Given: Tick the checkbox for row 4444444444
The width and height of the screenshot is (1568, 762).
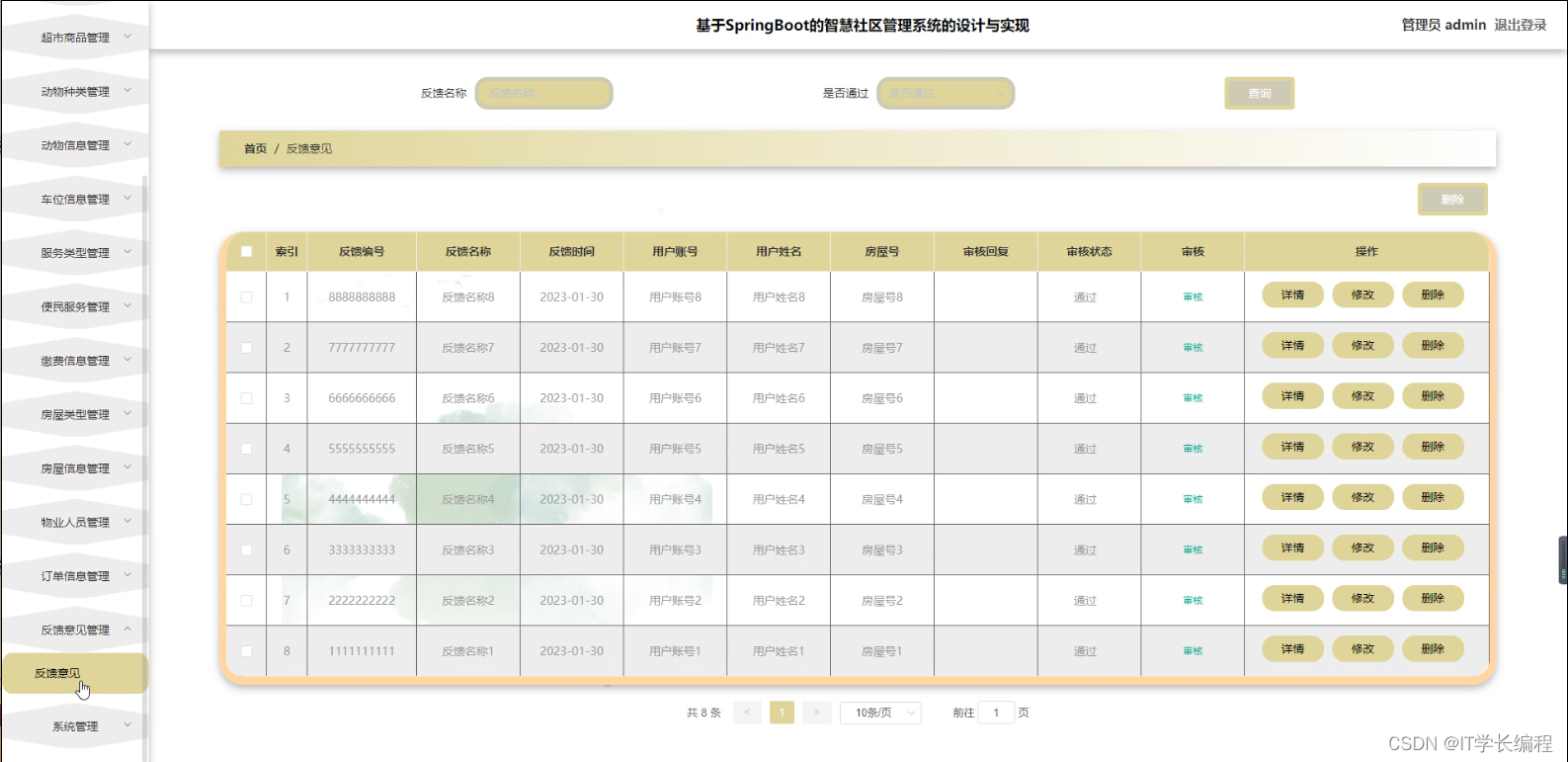Looking at the screenshot, I should 246,499.
